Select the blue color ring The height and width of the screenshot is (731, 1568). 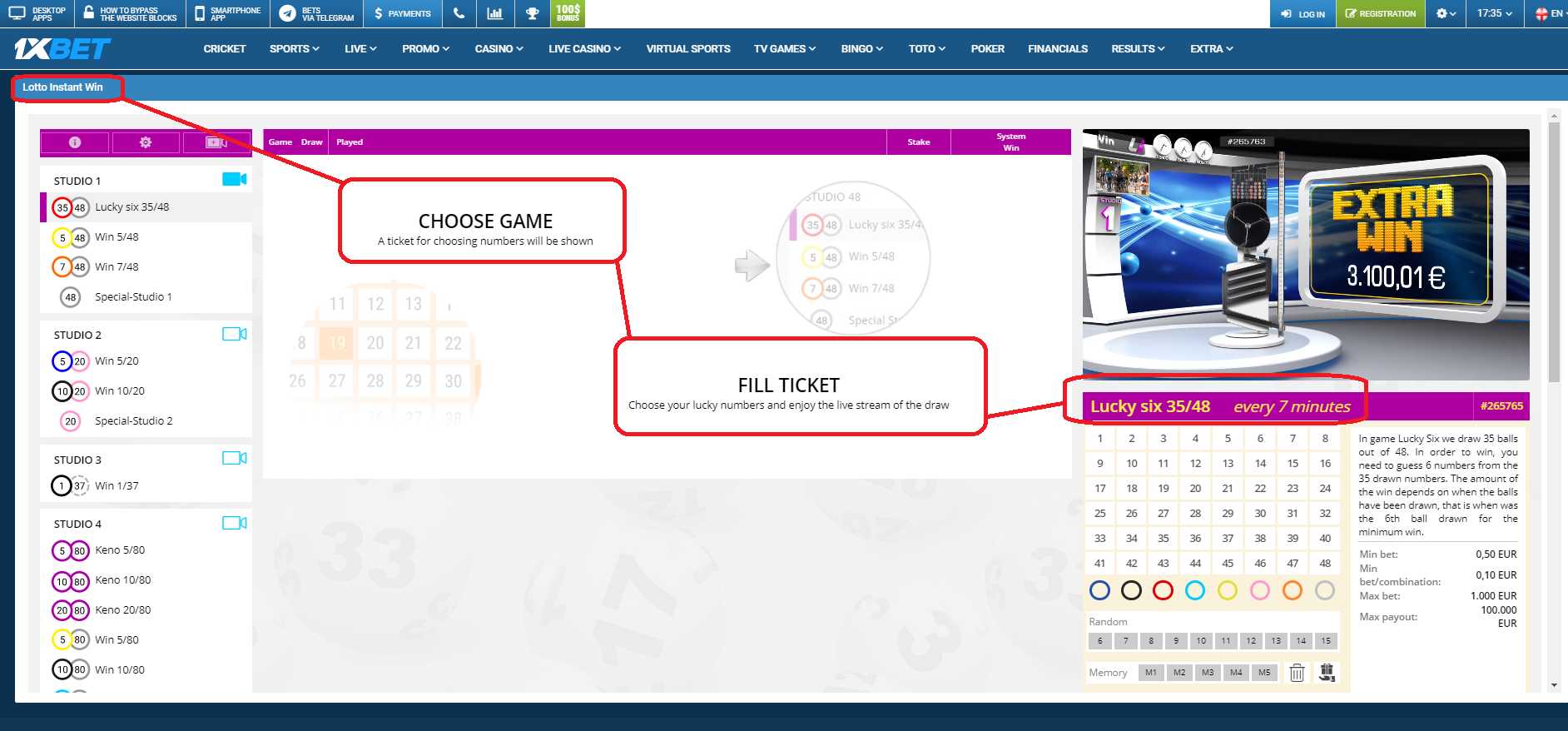[x=1099, y=590]
